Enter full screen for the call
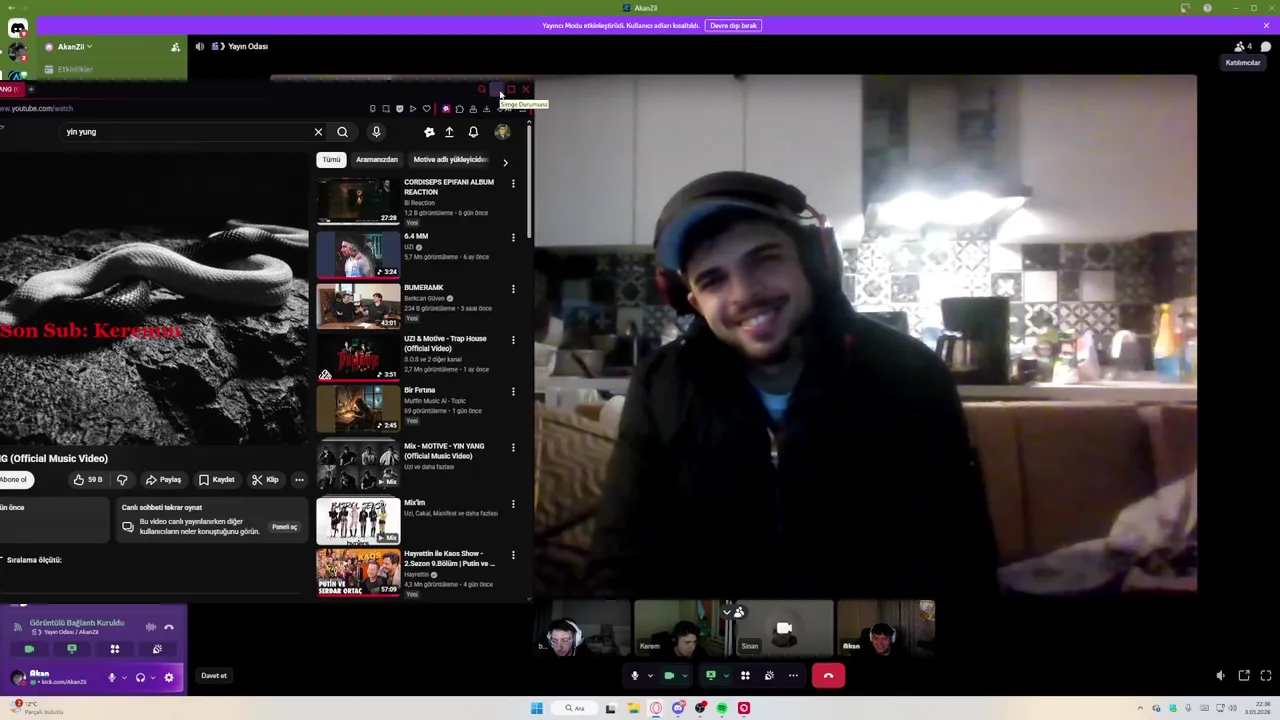1280x720 pixels. pyautogui.click(x=1266, y=676)
